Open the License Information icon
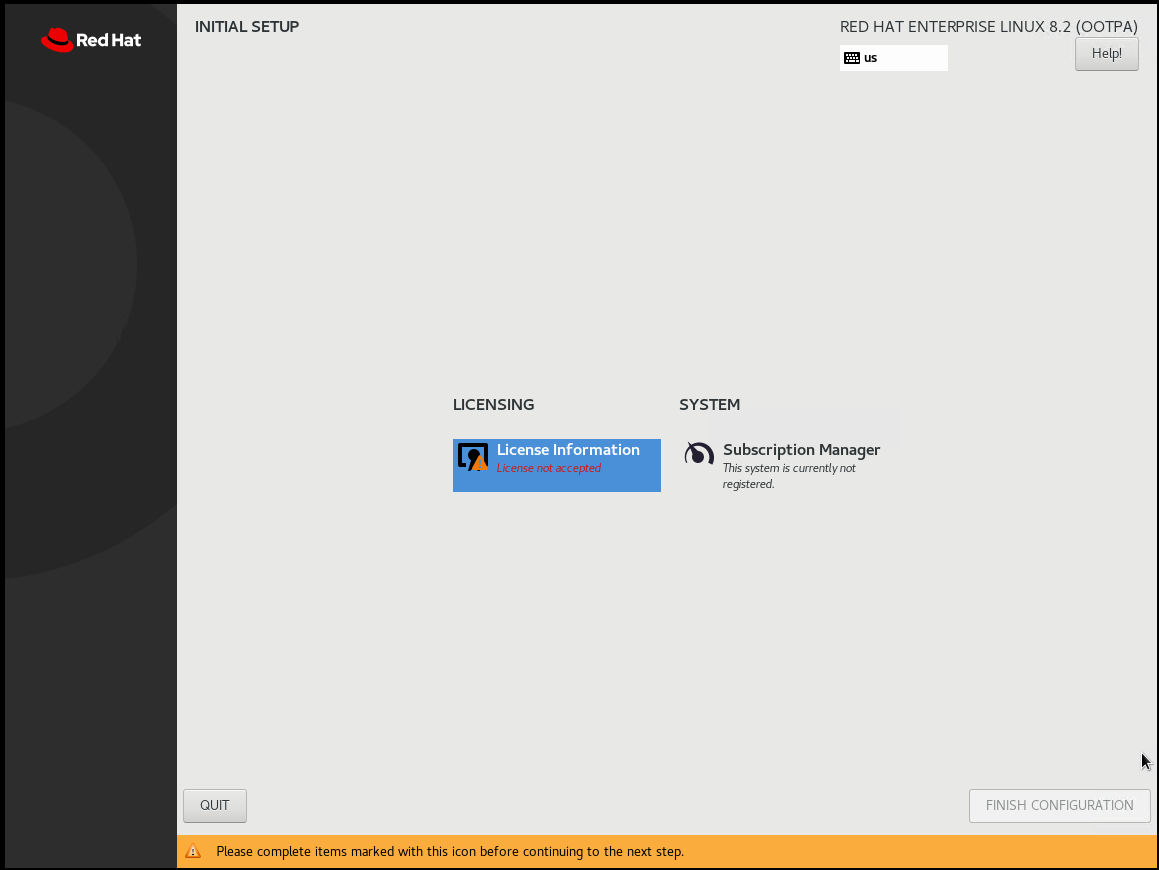 click(472, 457)
